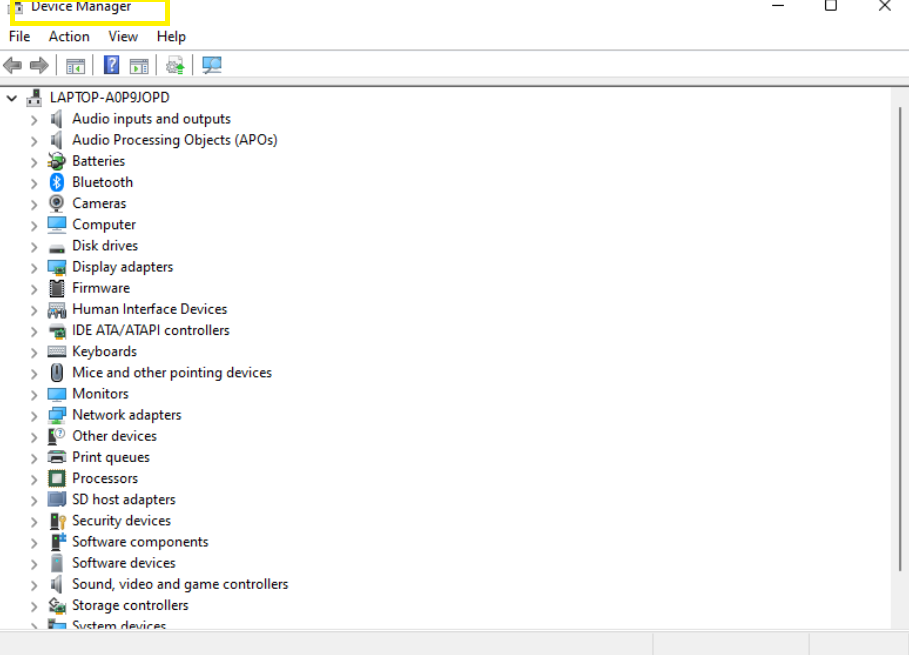909x655 pixels.
Task: Click the IDE ATA/ATAPI controllers icon
Action: click(x=57, y=331)
